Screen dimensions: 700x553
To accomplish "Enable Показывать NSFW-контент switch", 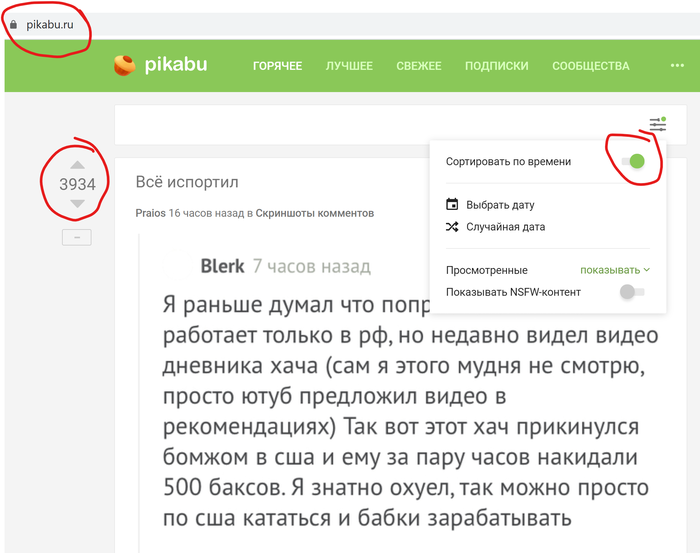I will (x=632, y=292).
